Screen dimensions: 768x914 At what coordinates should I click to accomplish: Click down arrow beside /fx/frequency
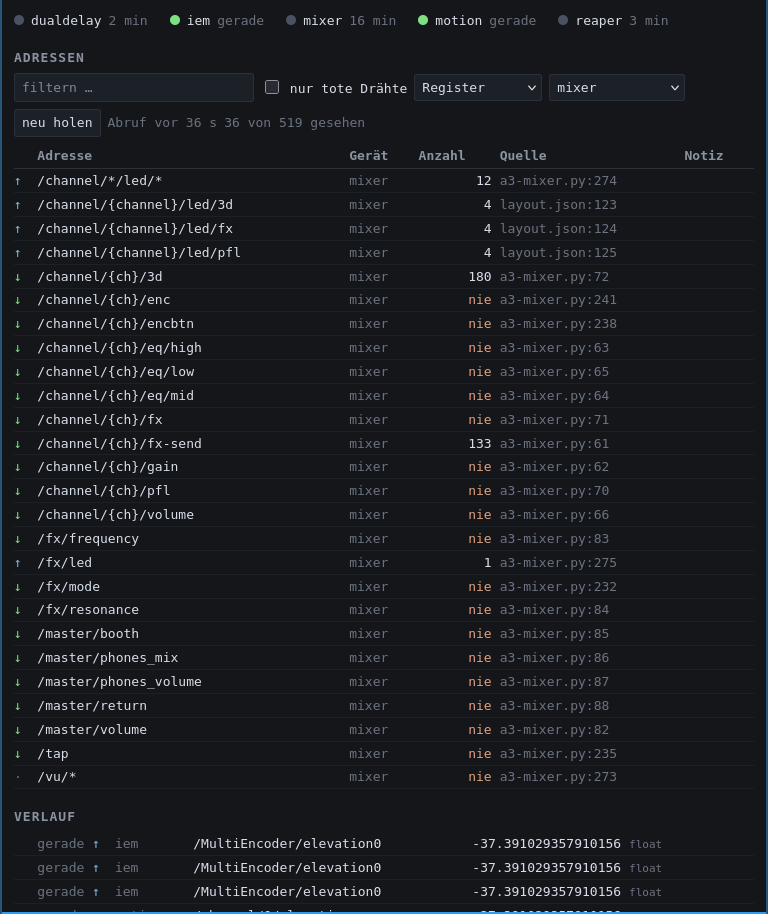(17, 539)
